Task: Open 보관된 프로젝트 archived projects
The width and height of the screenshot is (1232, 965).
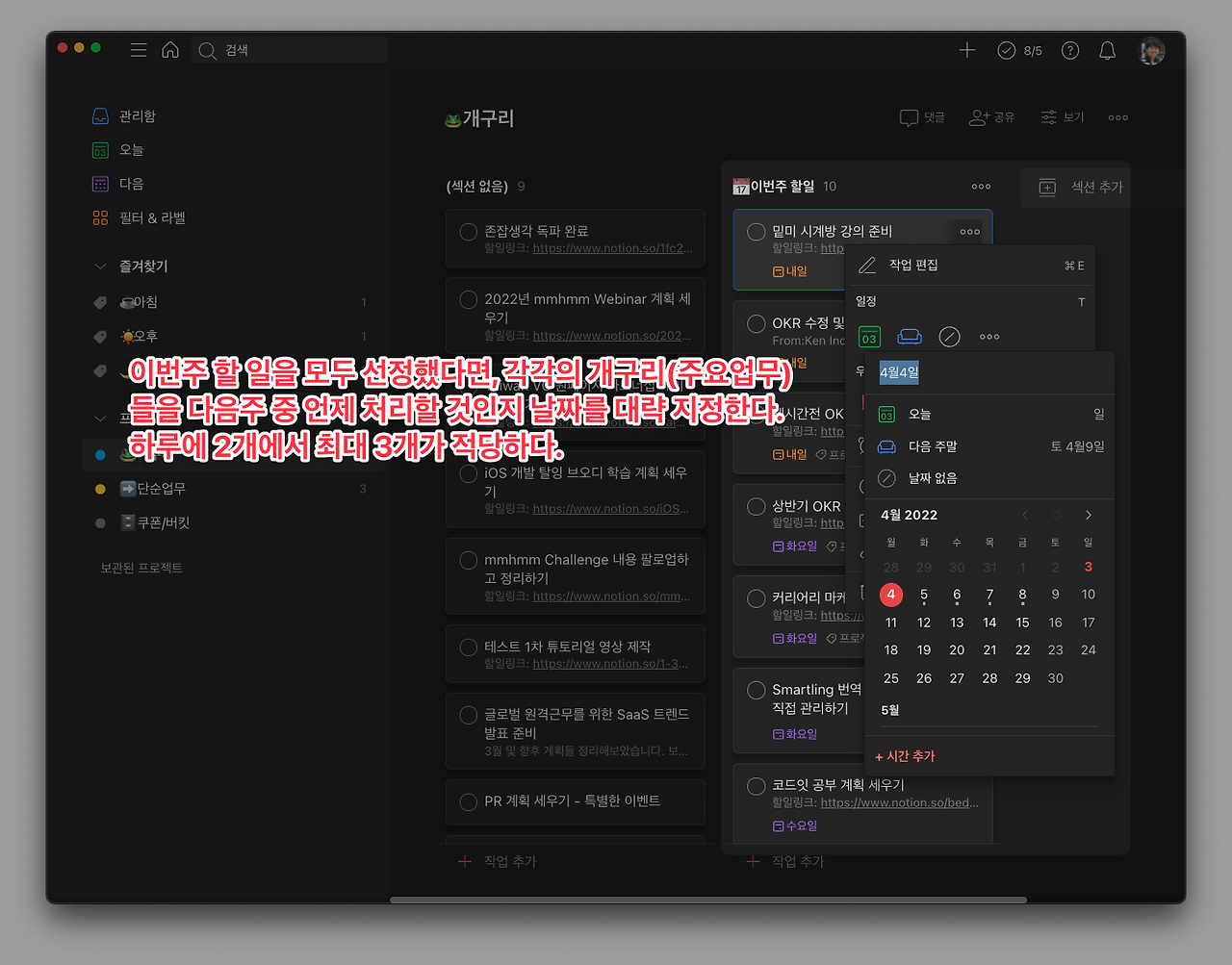Action: tap(141, 569)
